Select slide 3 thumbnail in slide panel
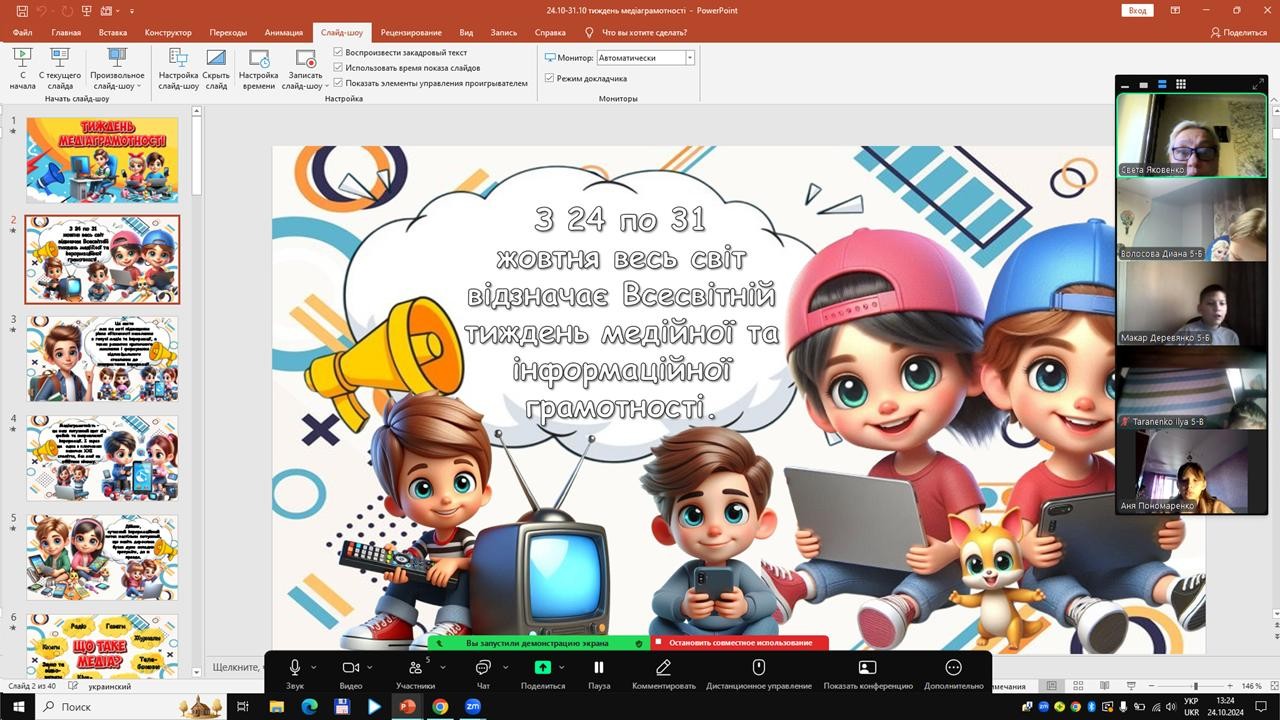Image resolution: width=1280 pixels, height=720 pixels. 102,359
